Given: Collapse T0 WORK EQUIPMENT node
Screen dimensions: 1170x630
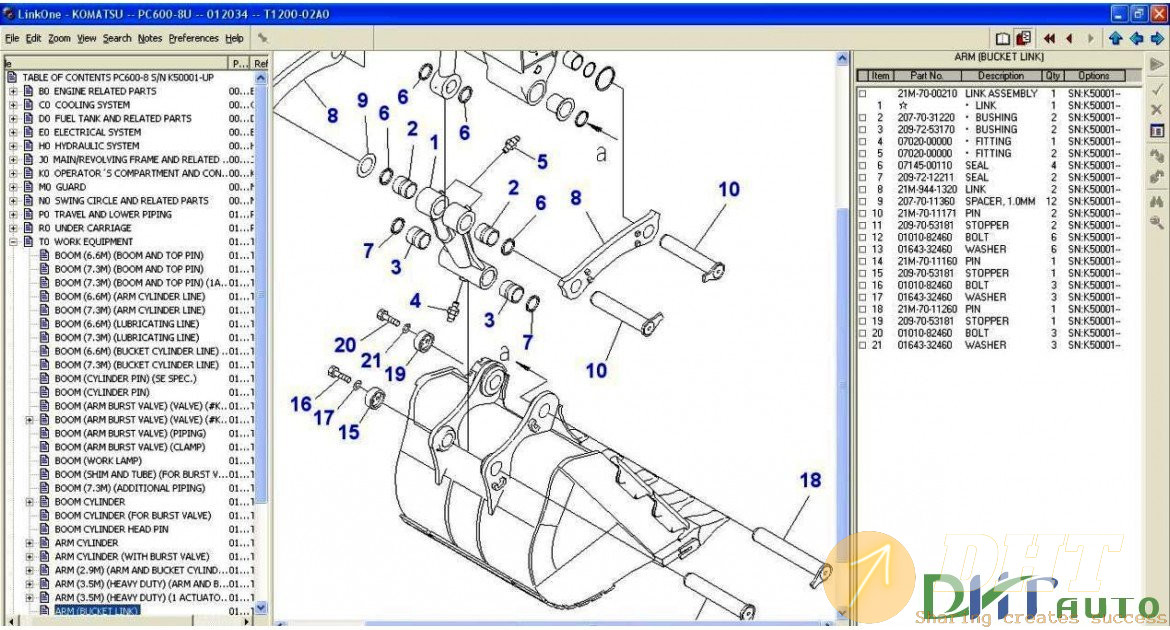Looking at the screenshot, I should click(x=13, y=242).
